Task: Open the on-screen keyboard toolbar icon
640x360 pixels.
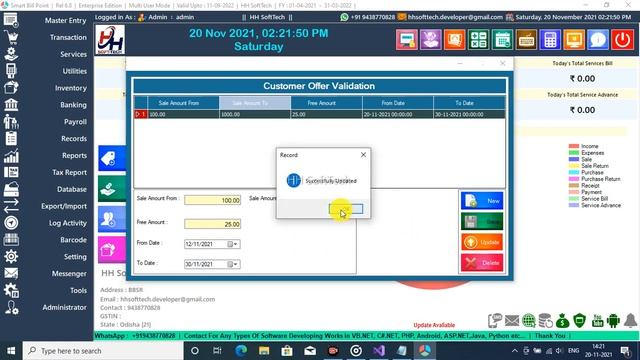Action: [x=526, y=40]
